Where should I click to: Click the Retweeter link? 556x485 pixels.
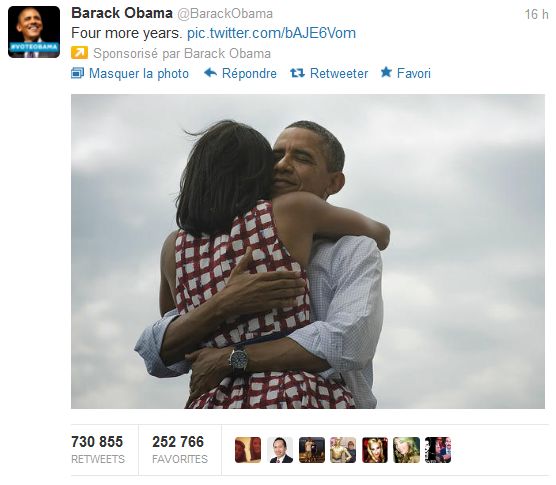pos(339,73)
